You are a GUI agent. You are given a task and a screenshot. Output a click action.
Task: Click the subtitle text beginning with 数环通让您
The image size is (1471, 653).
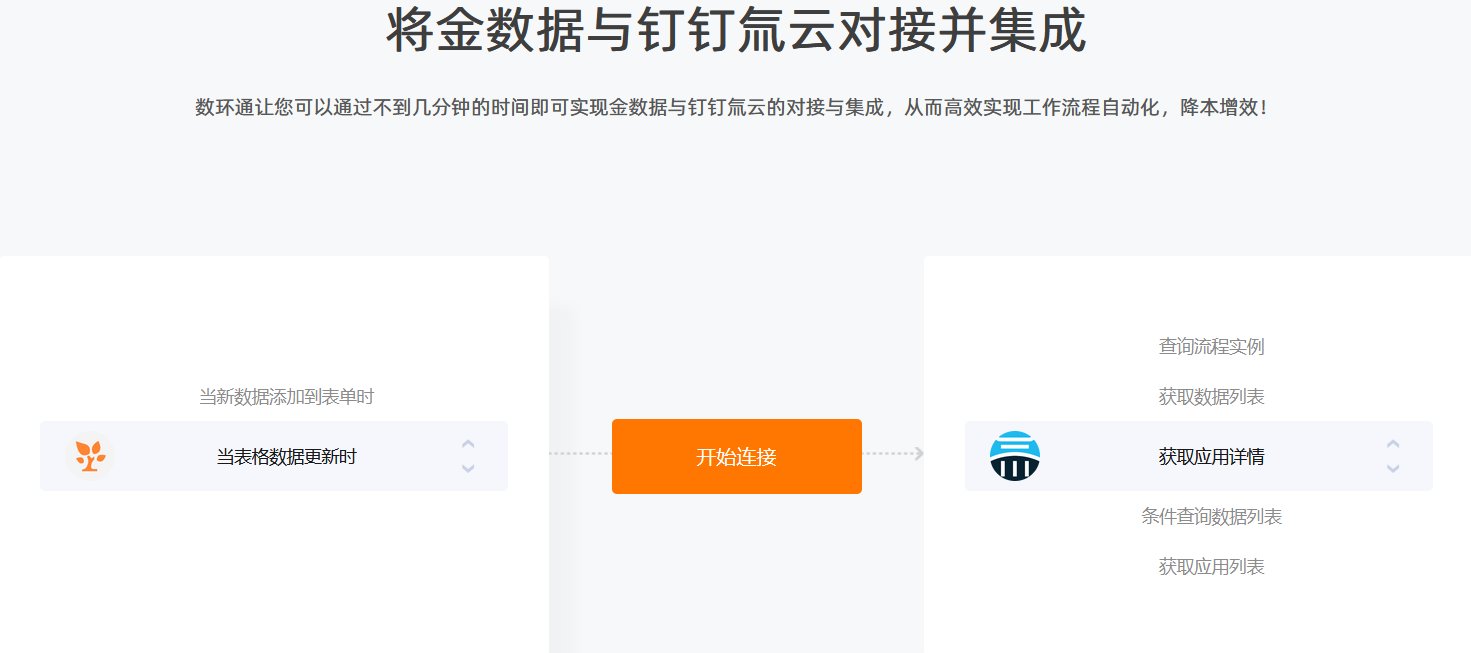click(732, 107)
